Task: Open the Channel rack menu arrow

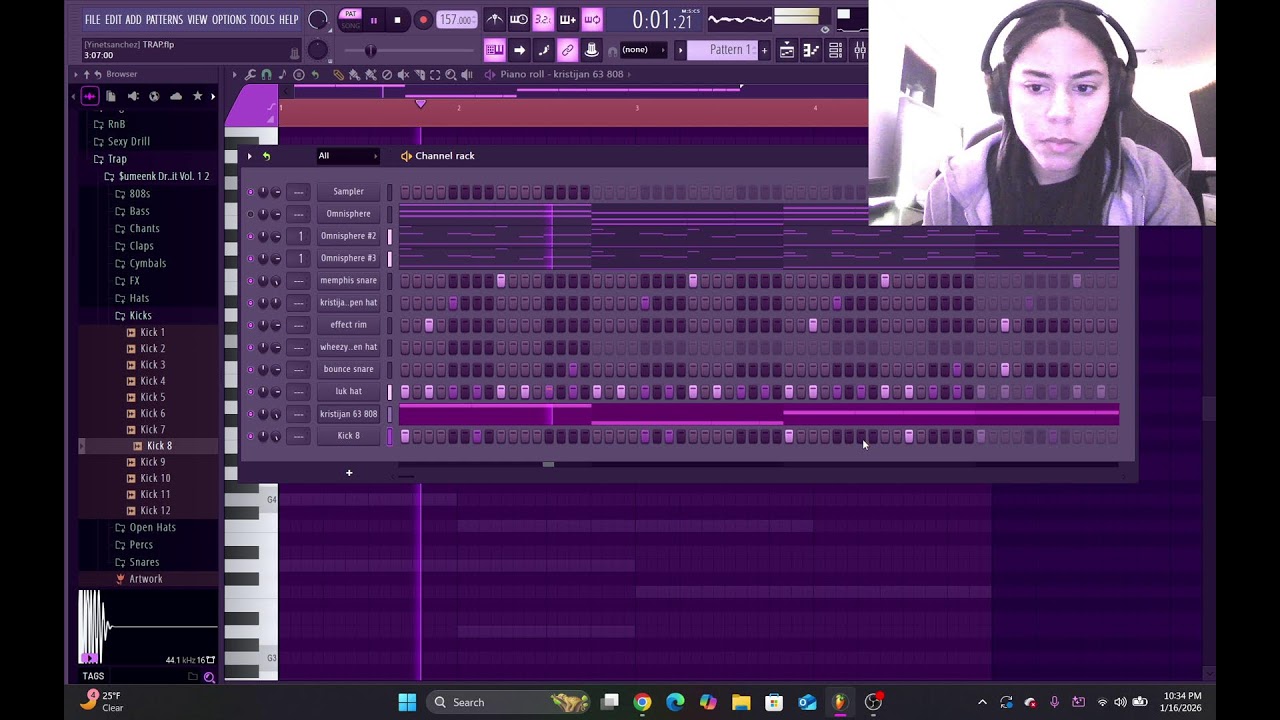Action: point(250,156)
